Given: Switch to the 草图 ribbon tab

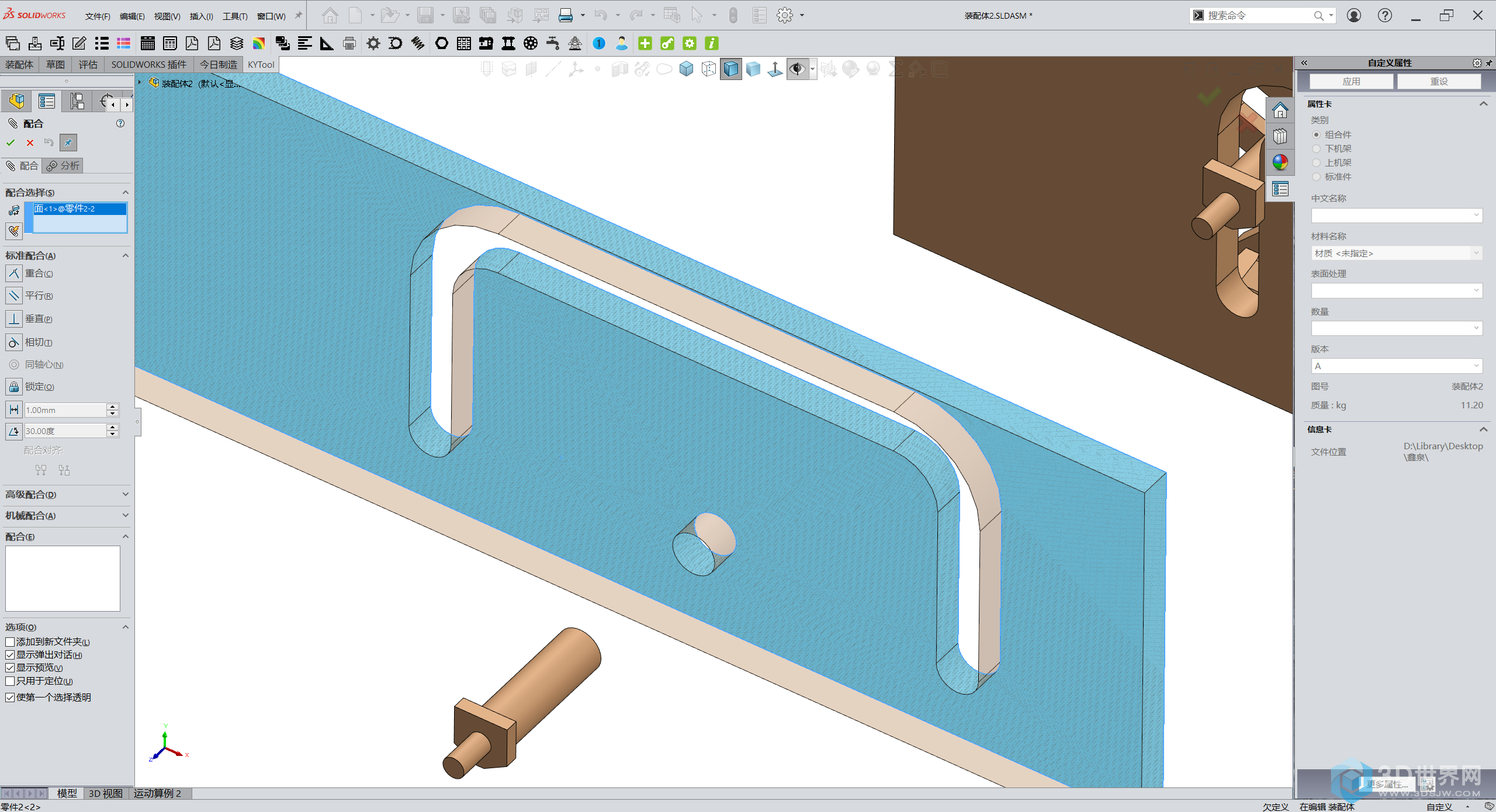Looking at the screenshot, I should pos(56,64).
